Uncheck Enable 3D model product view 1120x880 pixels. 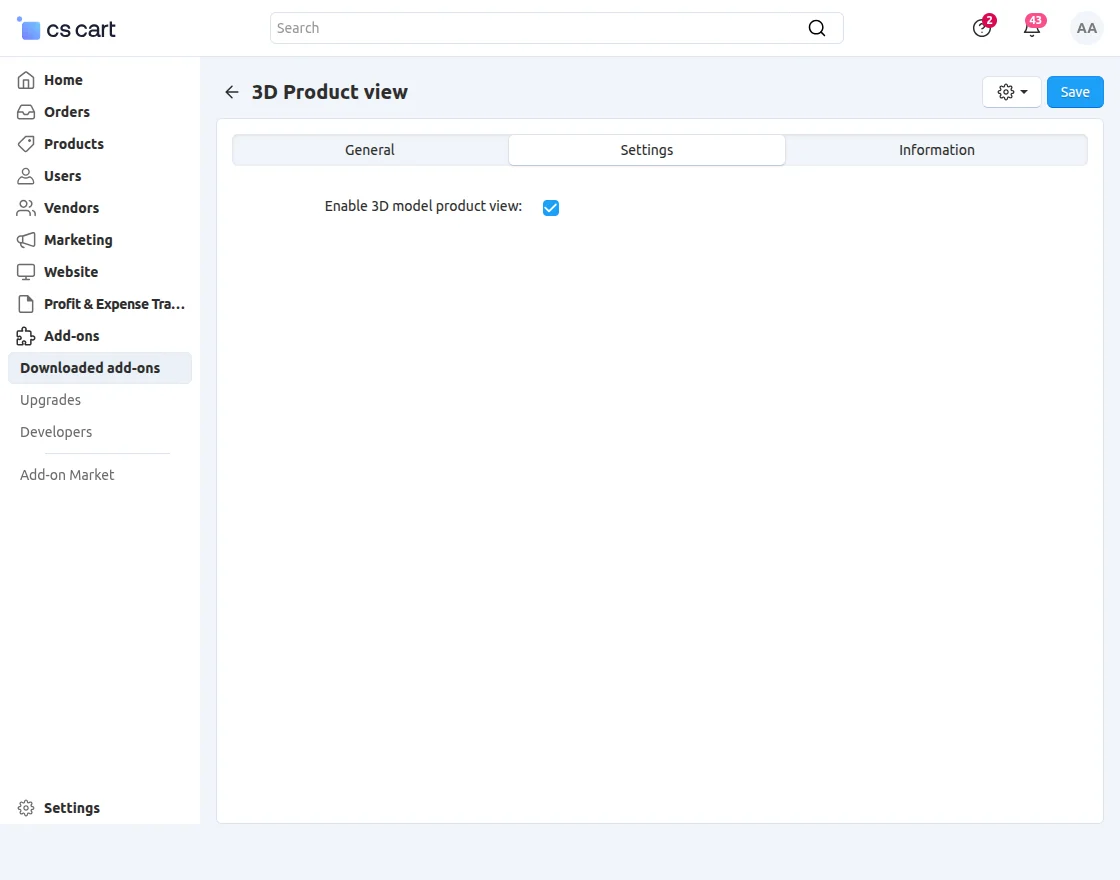coord(551,208)
